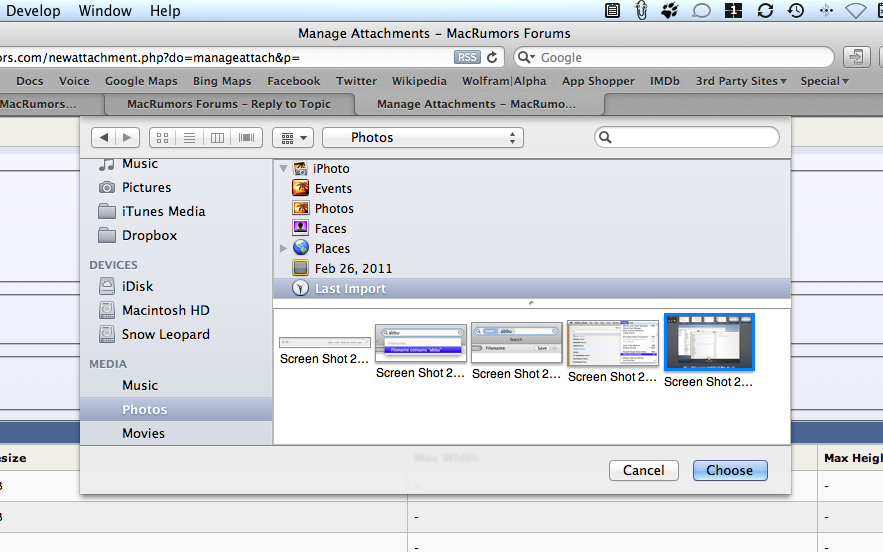The height and width of the screenshot is (552, 883).
Task: Open Wolfram|Alpha bookmark
Action: tap(504, 81)
